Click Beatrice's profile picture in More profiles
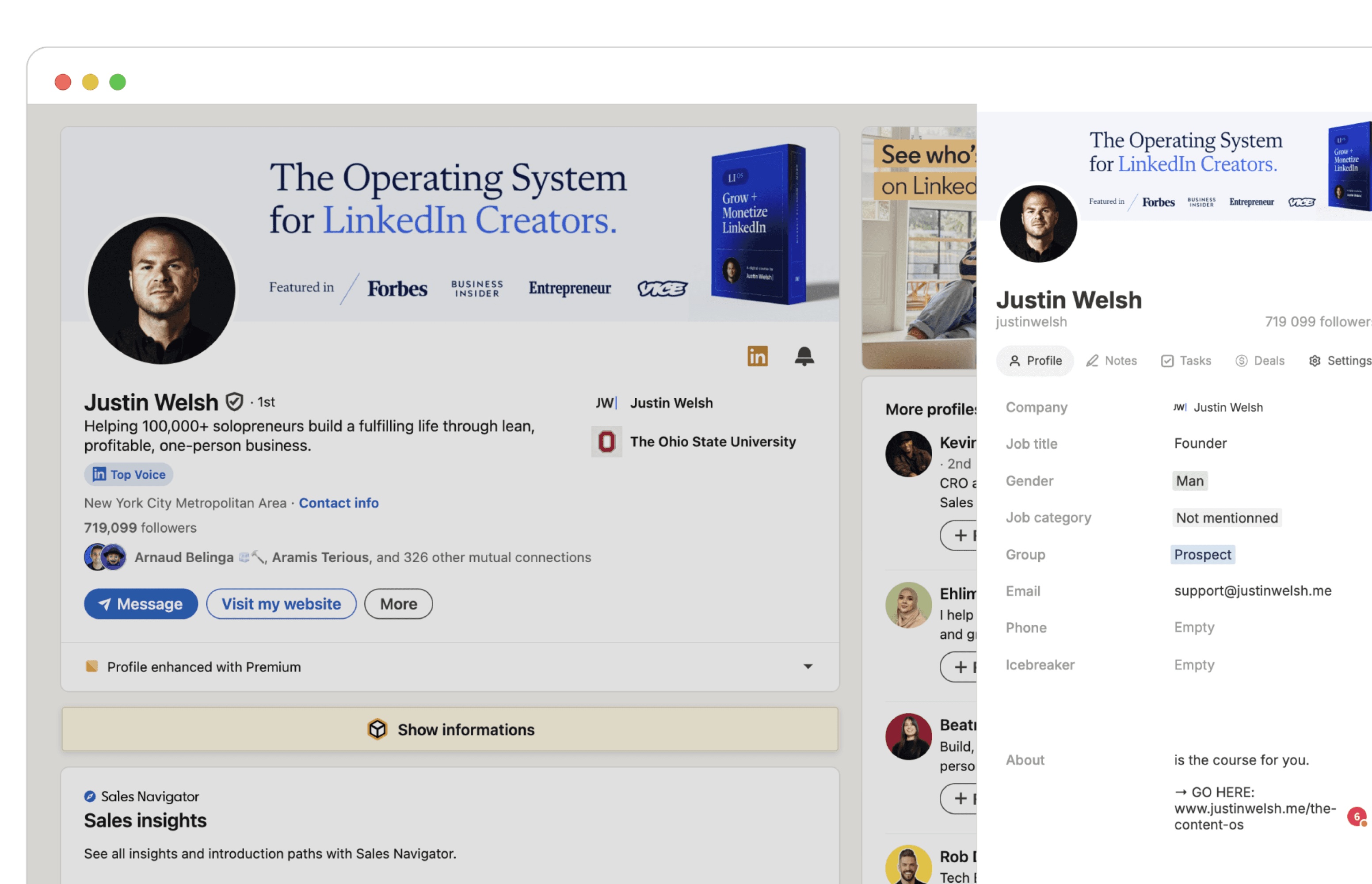The height and width of the screenshot is (884, 1372). click(x=908, y=736)
